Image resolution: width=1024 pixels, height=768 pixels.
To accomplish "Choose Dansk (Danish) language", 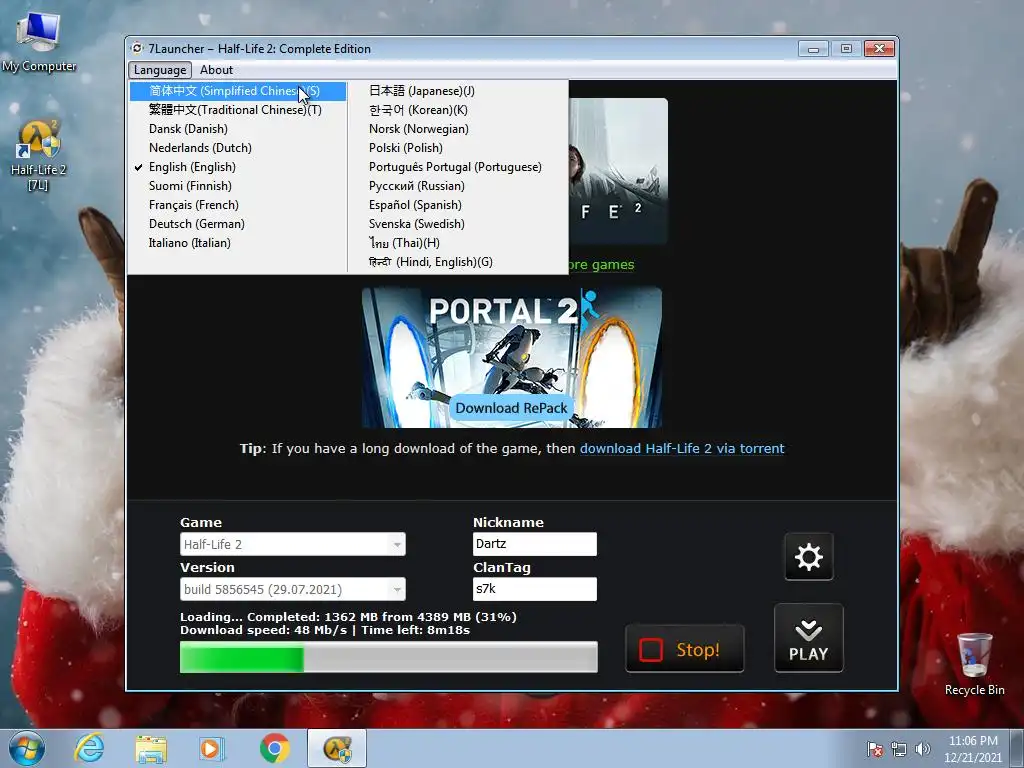I will tap(238, 129).
